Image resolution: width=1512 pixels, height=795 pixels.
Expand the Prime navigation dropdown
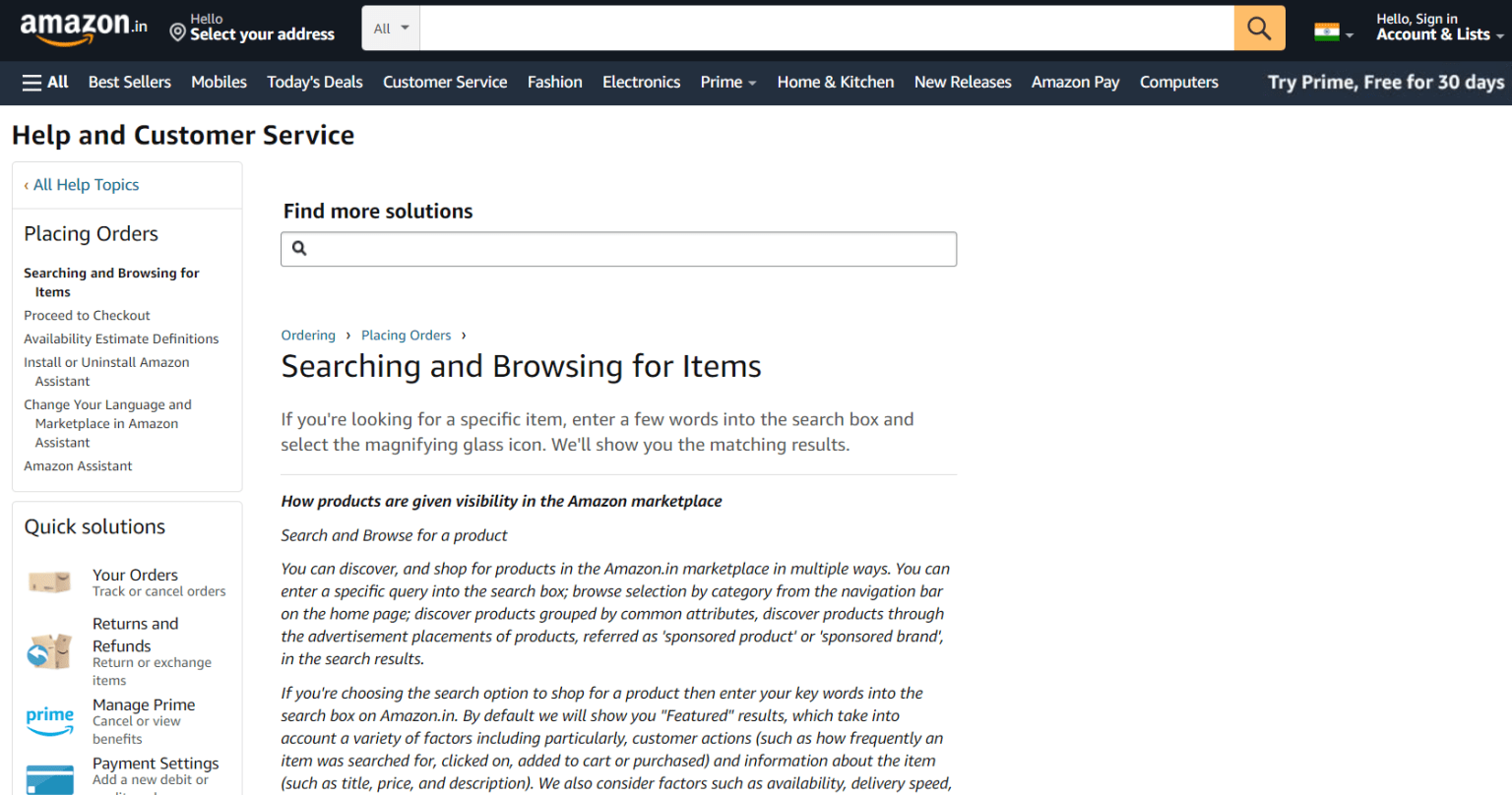[728, 83]
